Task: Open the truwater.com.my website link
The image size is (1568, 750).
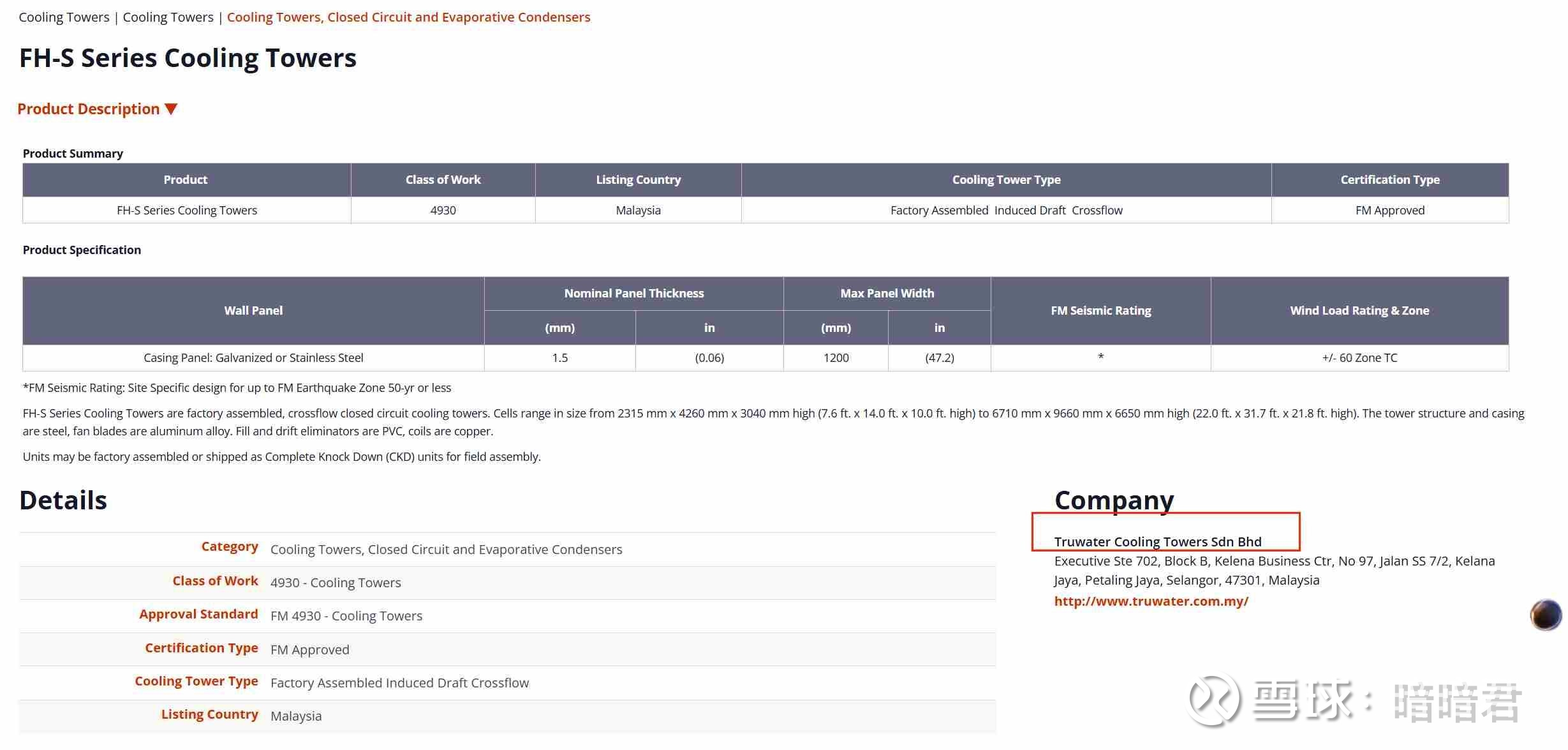Action: tap(1151, 601)
